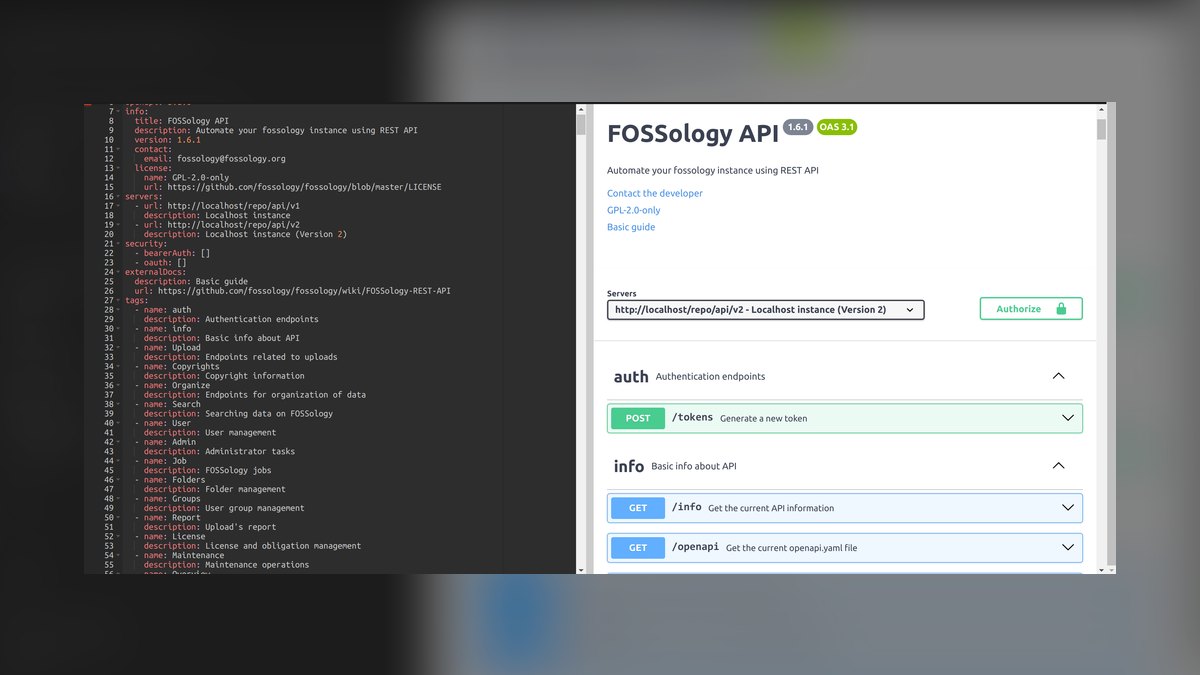This screenshot has width=1200, height=675.
Task: Open the Servers dropdown
Action: click(x=765, y=310)
